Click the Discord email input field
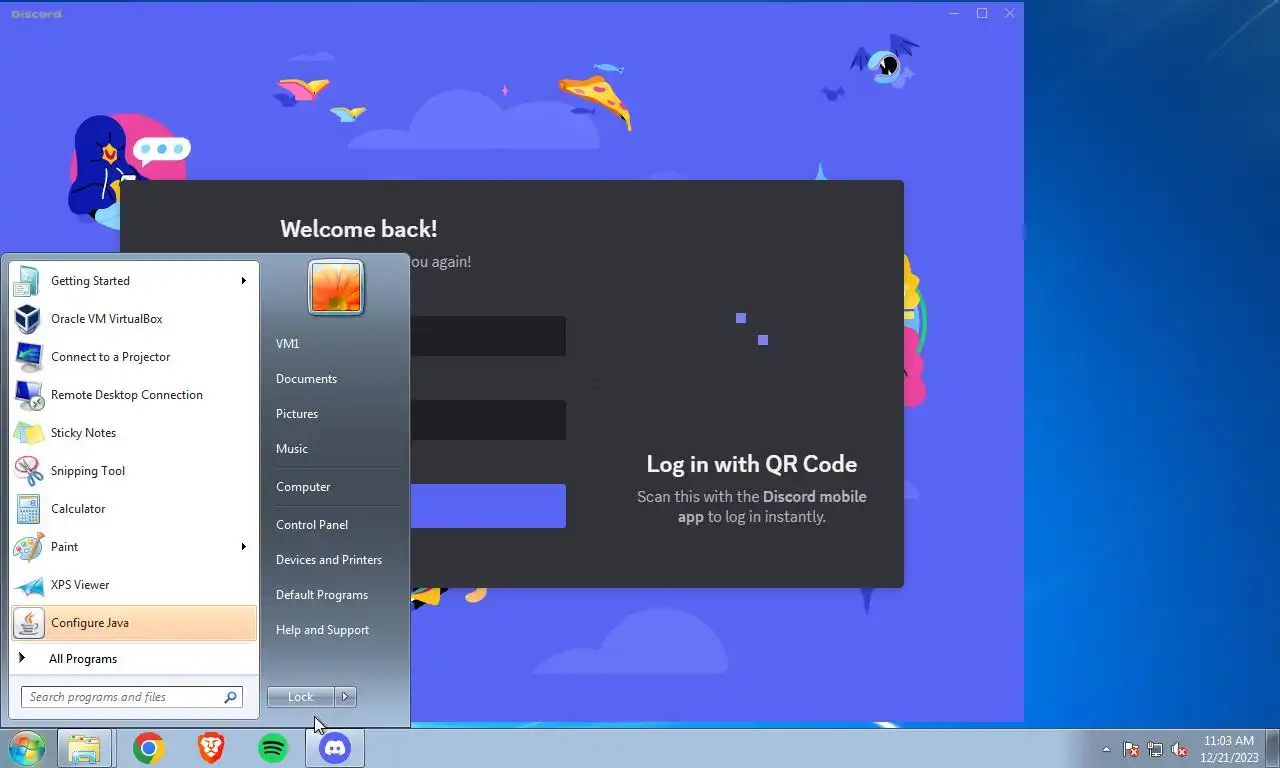Image resolution: width=1280 pixels, height=768 pixels. click(488, 336)
